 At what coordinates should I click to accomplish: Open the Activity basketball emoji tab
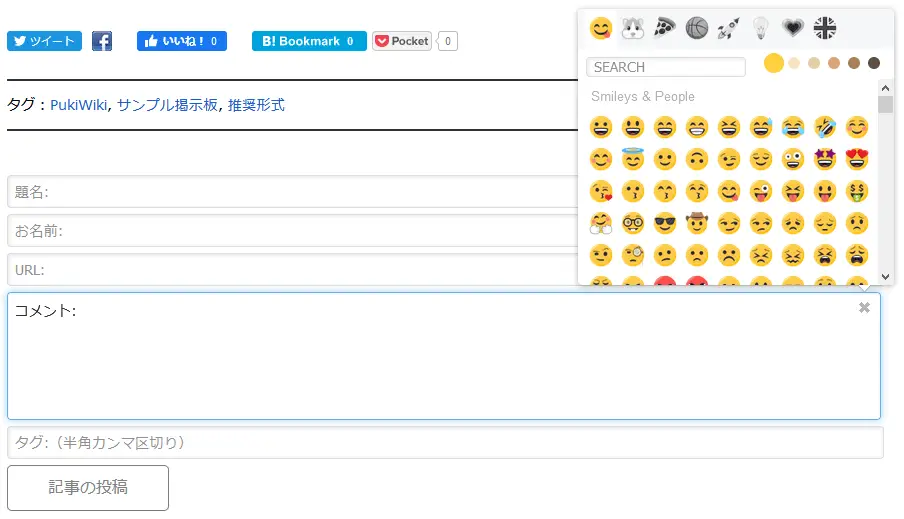696,28
